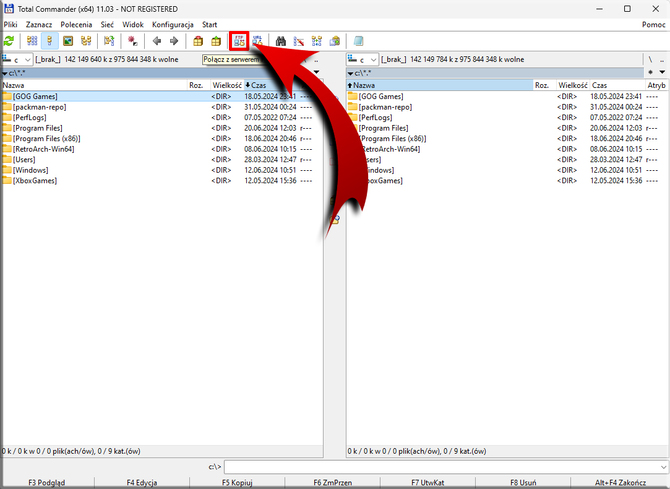Go back with the left arrow icon
Screen dimensions: 670x489
[x=157, y=41]
